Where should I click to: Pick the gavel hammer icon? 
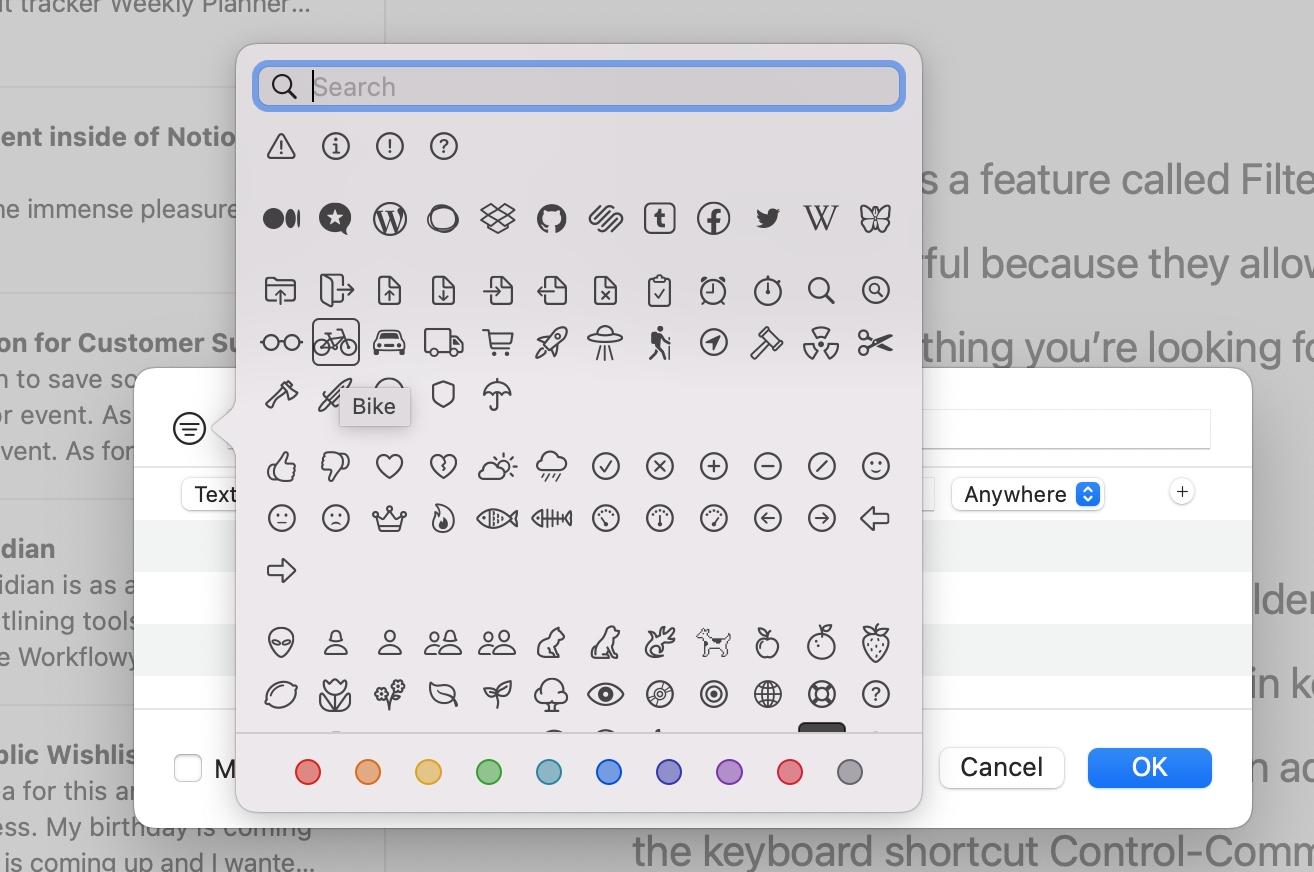(767, 343)
